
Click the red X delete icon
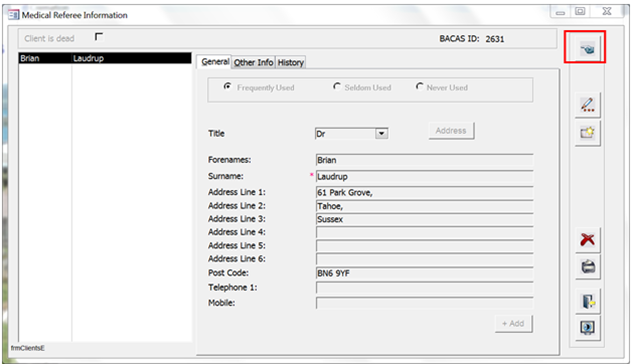click(588, 240)
